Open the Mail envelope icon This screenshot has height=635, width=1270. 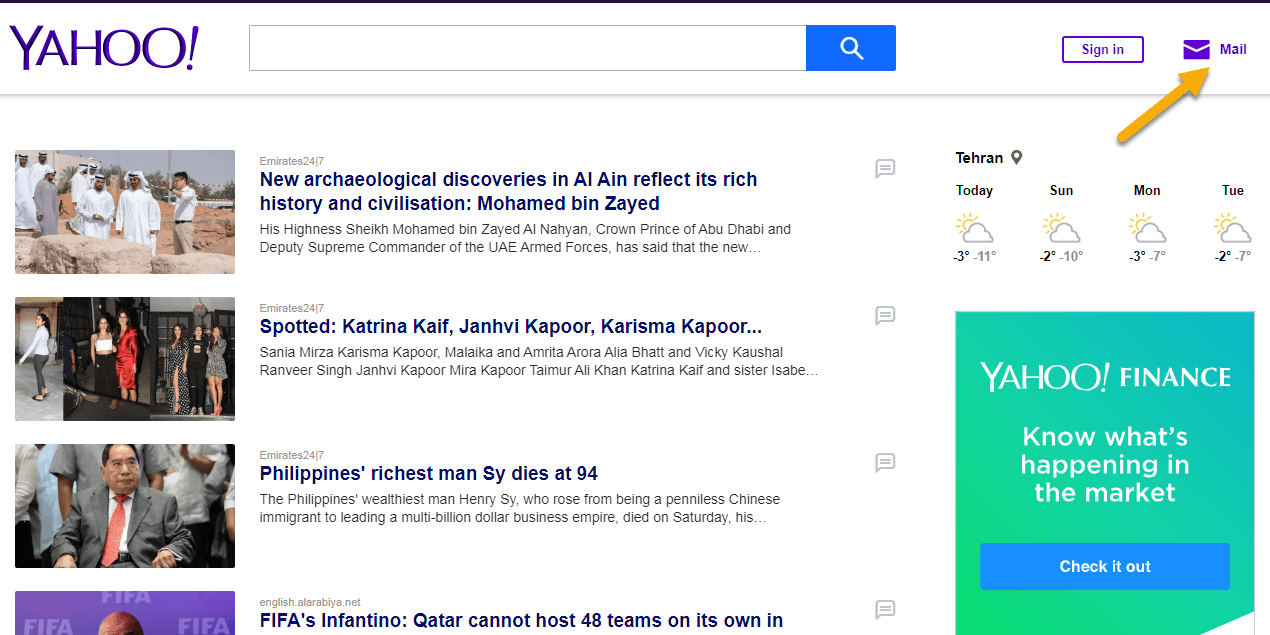click(1196, 49)
